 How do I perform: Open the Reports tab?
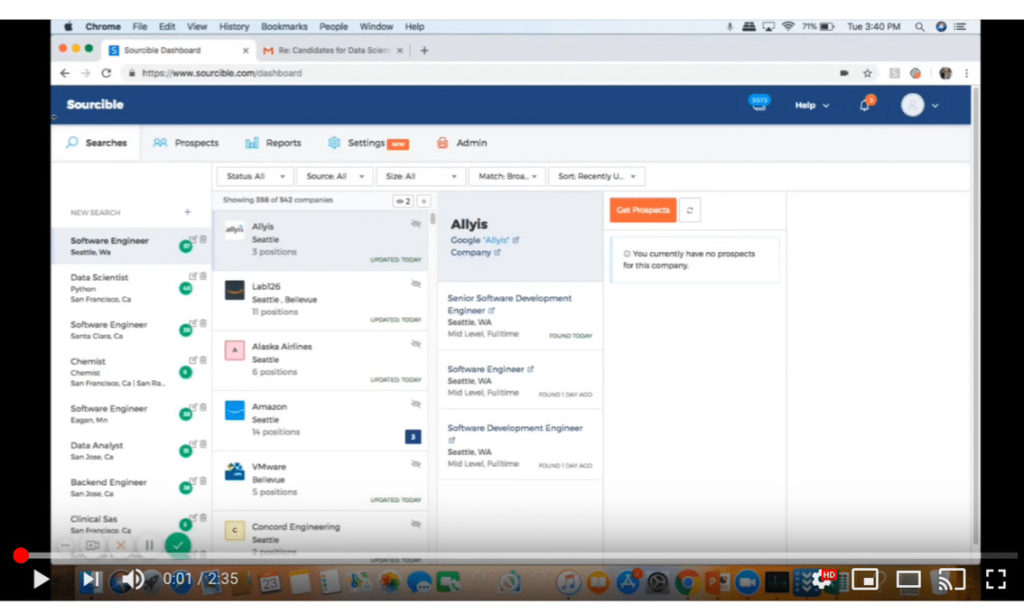pyautogui.click(x=273, y=142)
